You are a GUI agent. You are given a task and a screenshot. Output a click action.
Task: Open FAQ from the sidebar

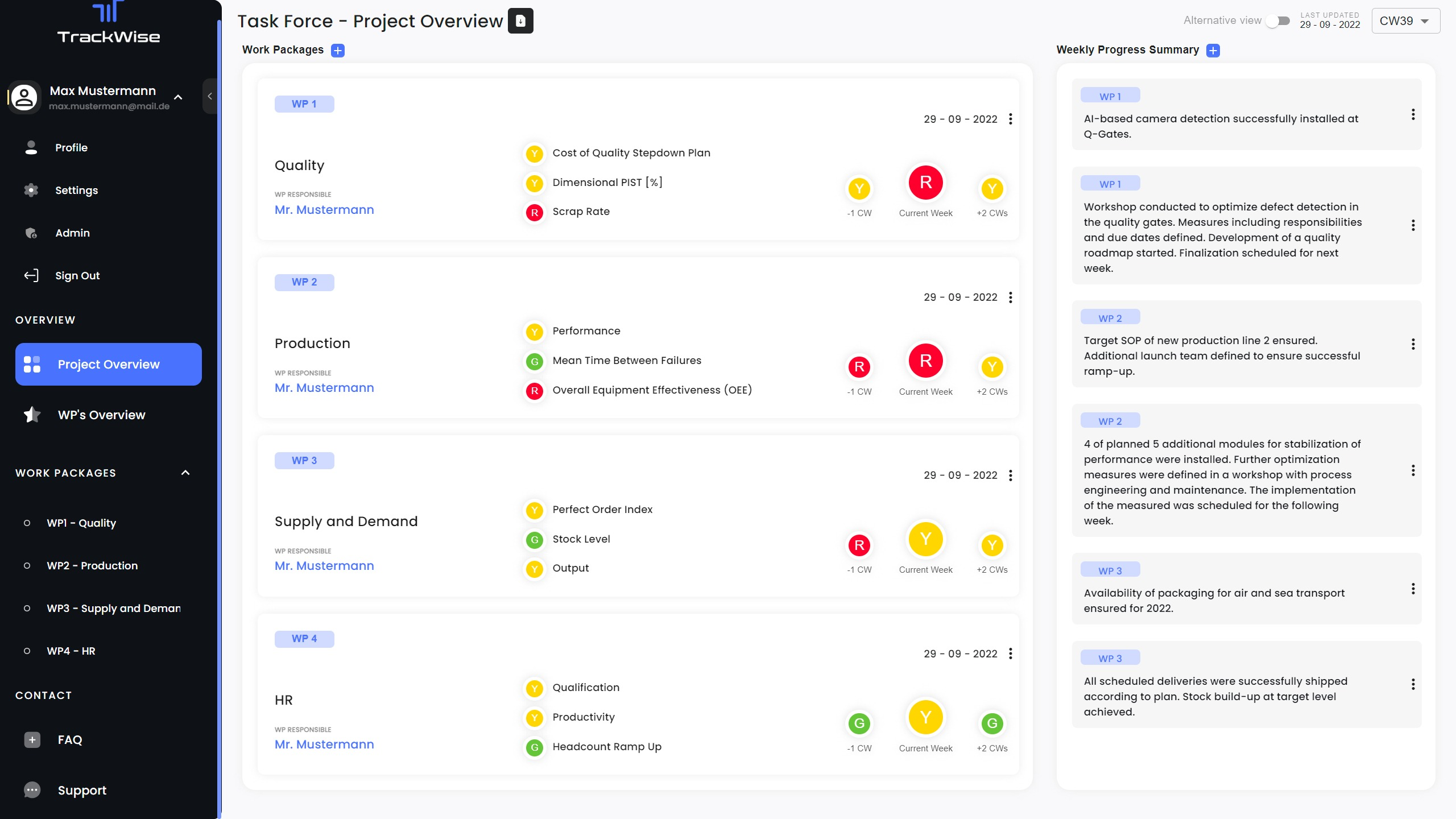pyautogui.click(x=69, y=739)
